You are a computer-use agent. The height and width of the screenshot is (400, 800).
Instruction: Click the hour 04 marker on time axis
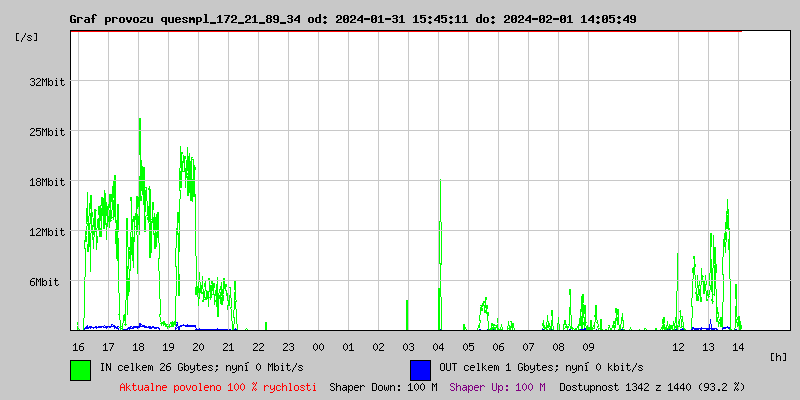(438, 347)
